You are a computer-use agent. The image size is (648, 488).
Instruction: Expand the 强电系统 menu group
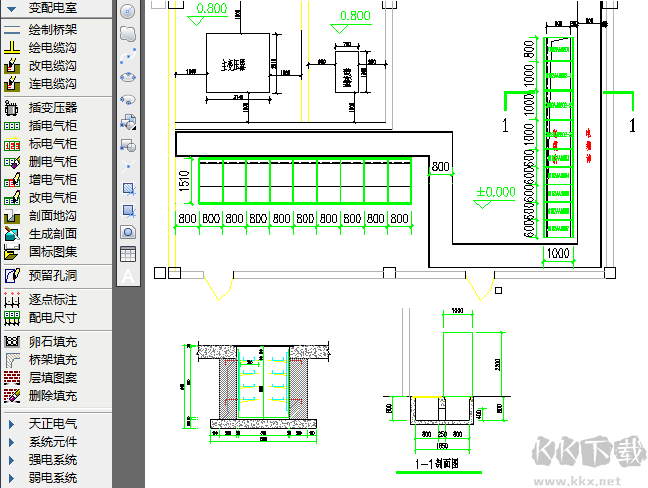point(12,460)
